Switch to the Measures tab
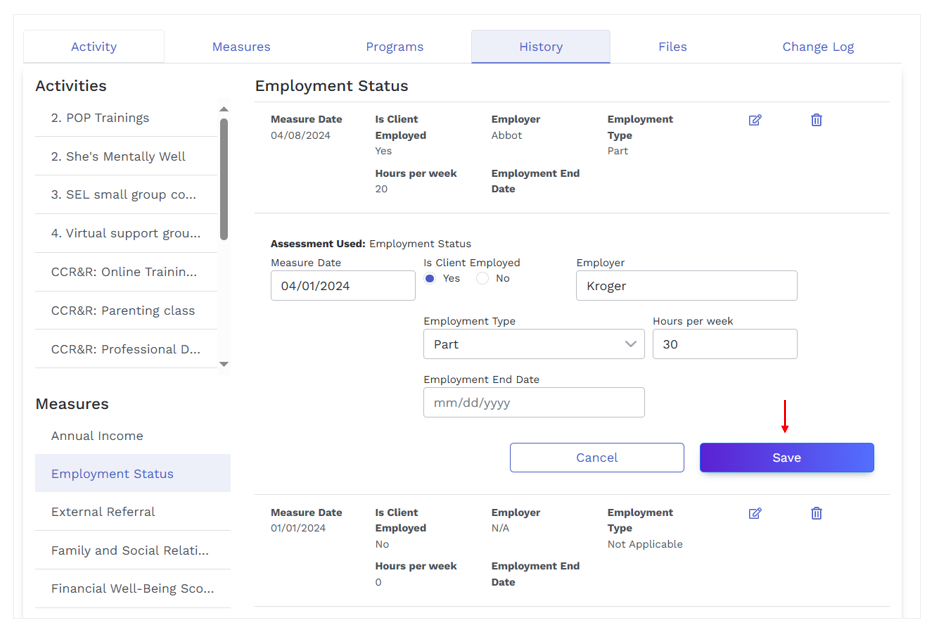933x634 pixels. pyautogui.click(x=241, y=46)
